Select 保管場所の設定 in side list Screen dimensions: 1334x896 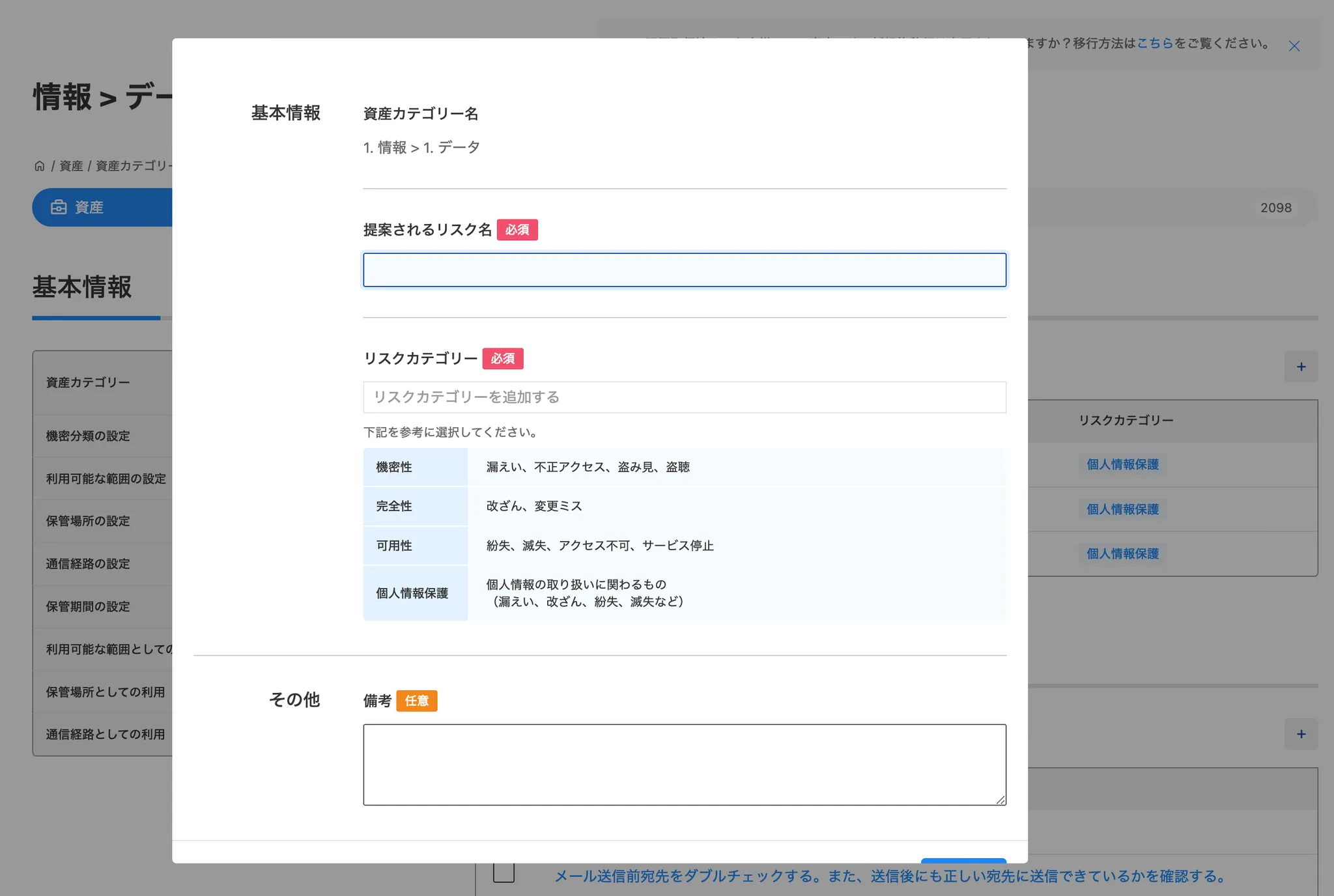88,521
